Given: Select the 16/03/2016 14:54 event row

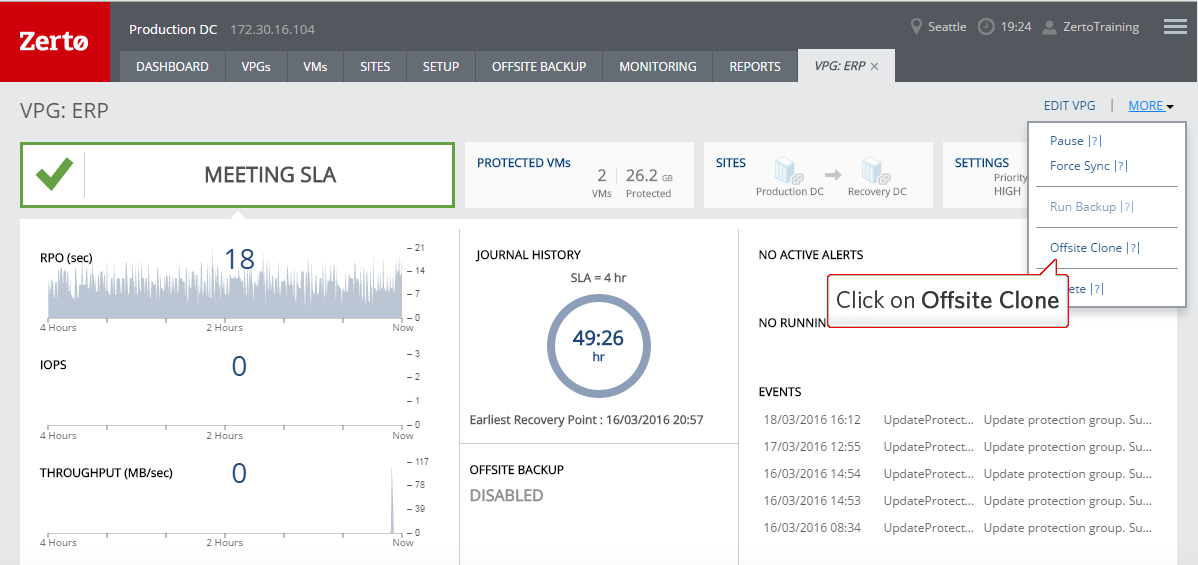Looking at the screenshot, I should [x=957, y=473].
